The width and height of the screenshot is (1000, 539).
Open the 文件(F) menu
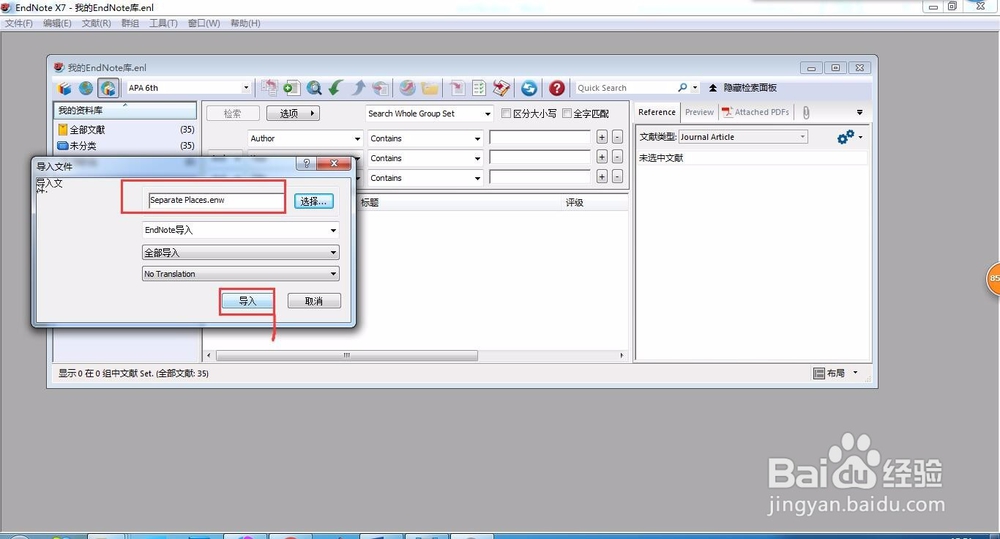click(x=19, y=23)
